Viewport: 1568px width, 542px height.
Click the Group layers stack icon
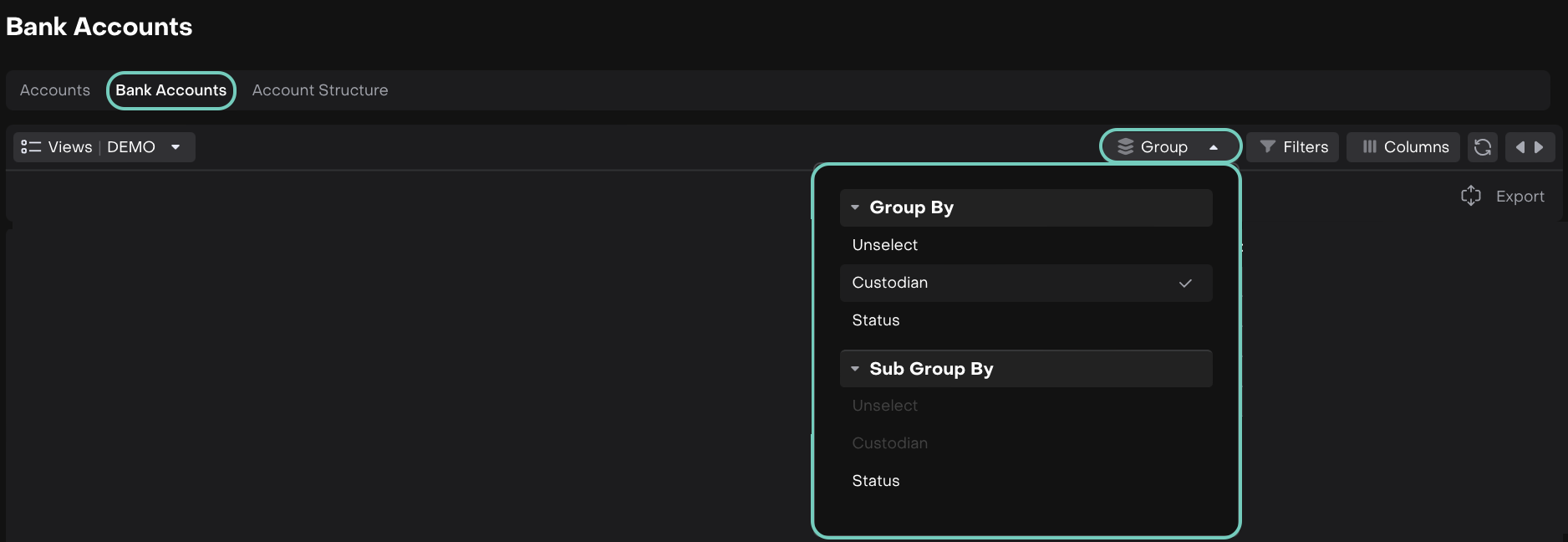coord(1125,147)
